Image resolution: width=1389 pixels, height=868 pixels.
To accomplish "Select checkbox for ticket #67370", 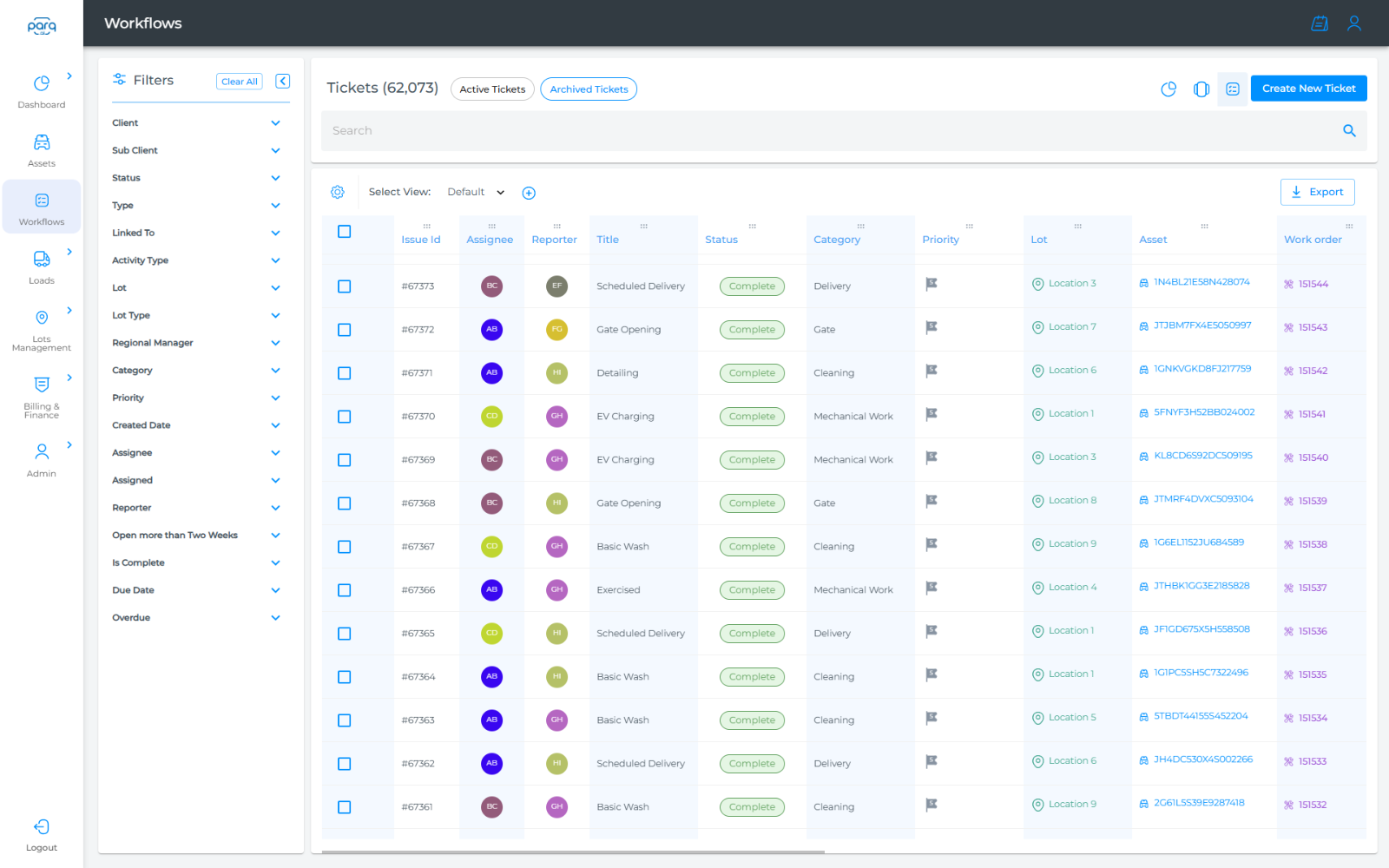I will tap(344, 417).
